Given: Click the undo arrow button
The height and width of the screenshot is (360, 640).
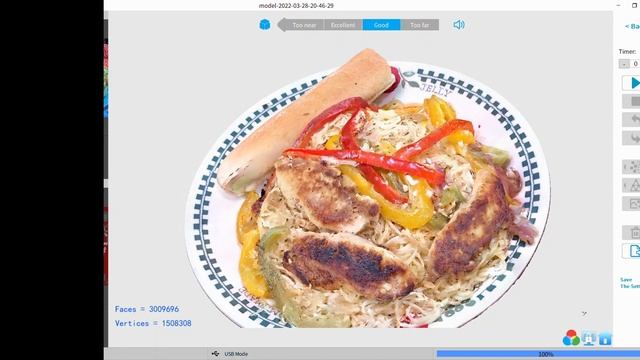Looking at the screenshot, I should pos(632,120).
